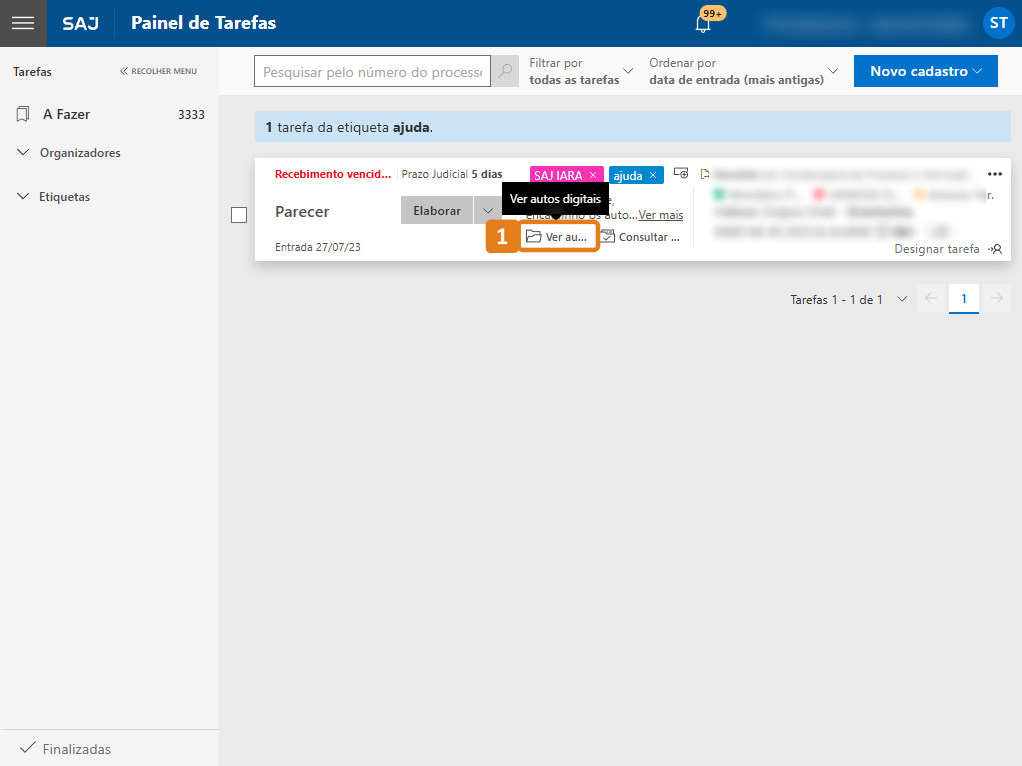Viewport: 1022px width, 766px height.
Task: Remove the ajuda tag from task
Action: [653, 176]
